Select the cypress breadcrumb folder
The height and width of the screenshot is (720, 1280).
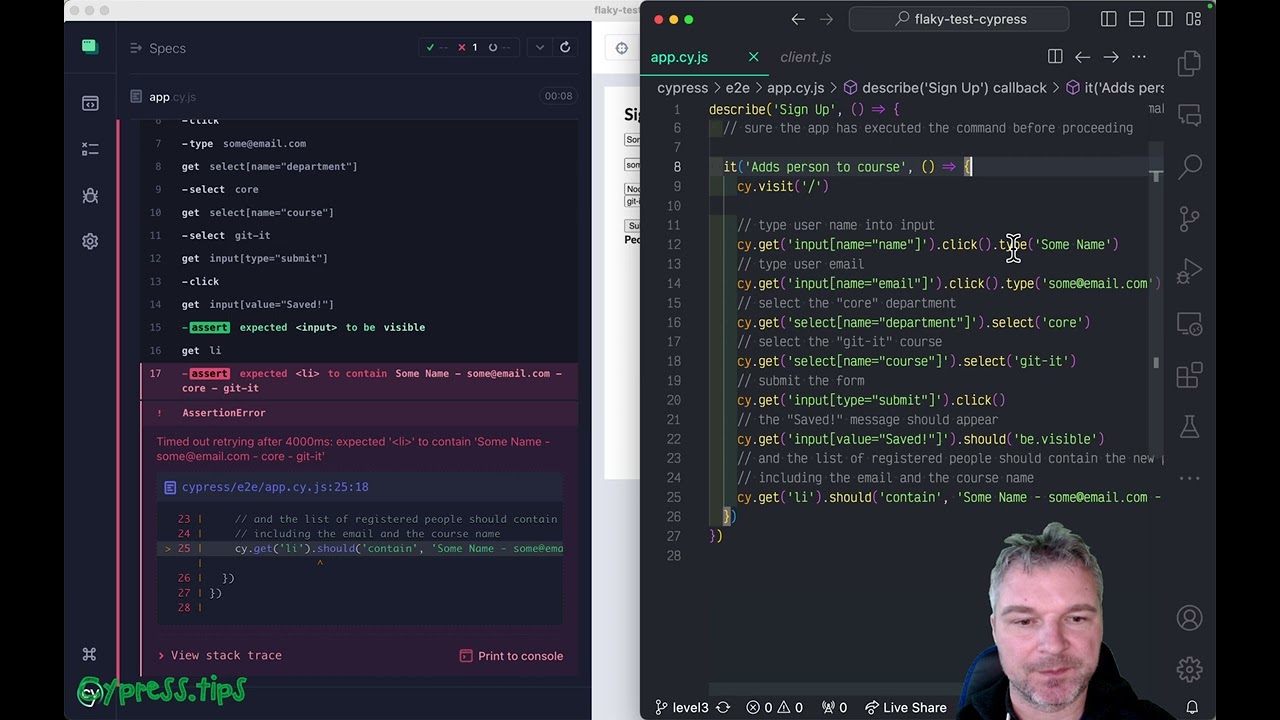tap(682, 88)
